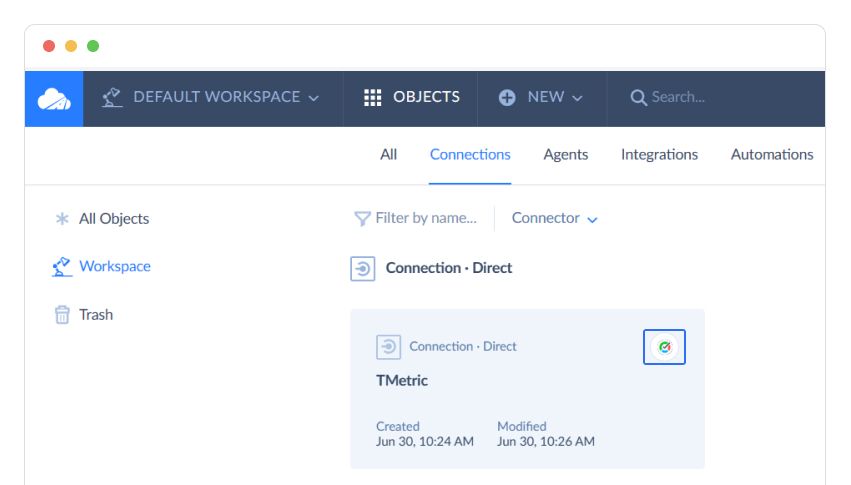This screenshot has height=485, width=851.
Task: Click the Objects grid icon
Action: 372,97
